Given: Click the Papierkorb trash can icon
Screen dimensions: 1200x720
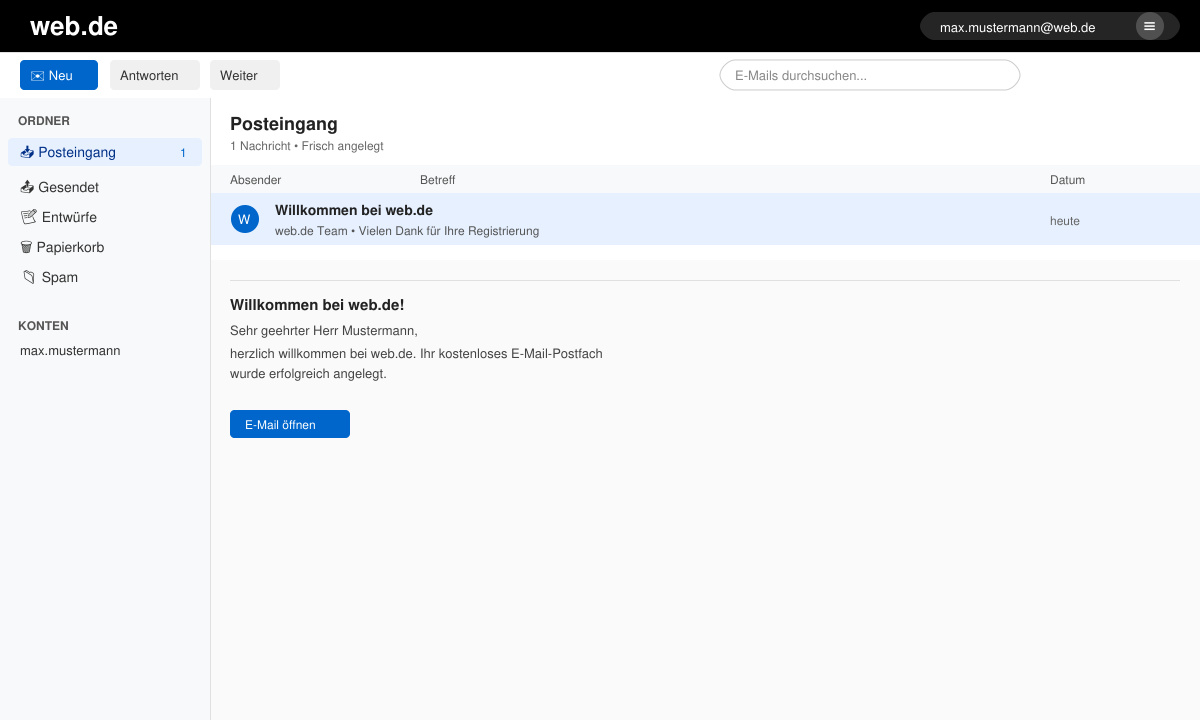Looking at the screenshot, I should pos(26,247).
